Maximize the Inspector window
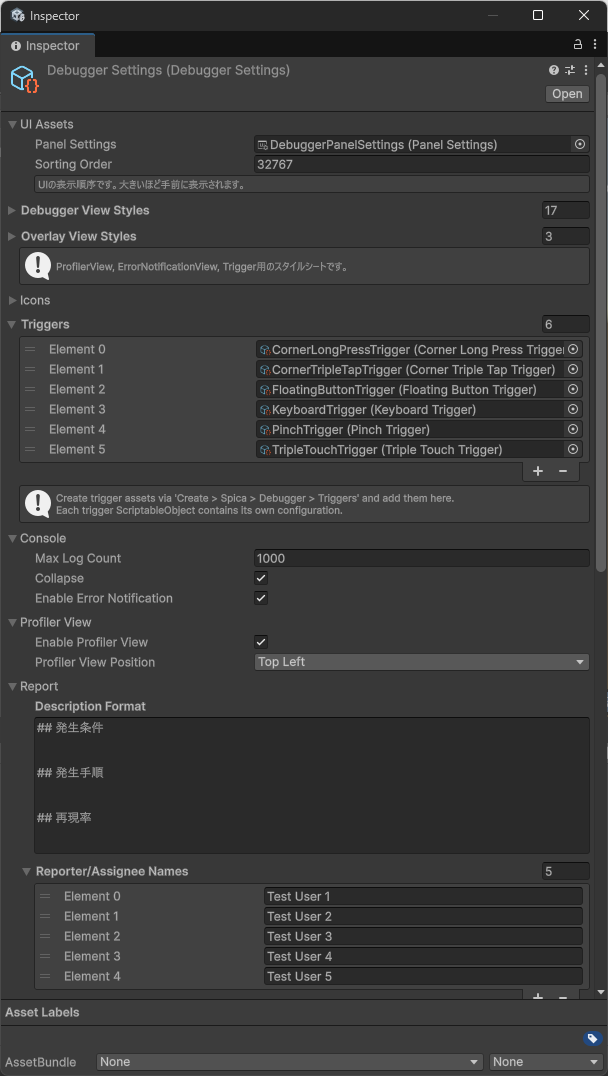Image resolution: width=608 pixels, height=1076 pixels. click(538, 15)
